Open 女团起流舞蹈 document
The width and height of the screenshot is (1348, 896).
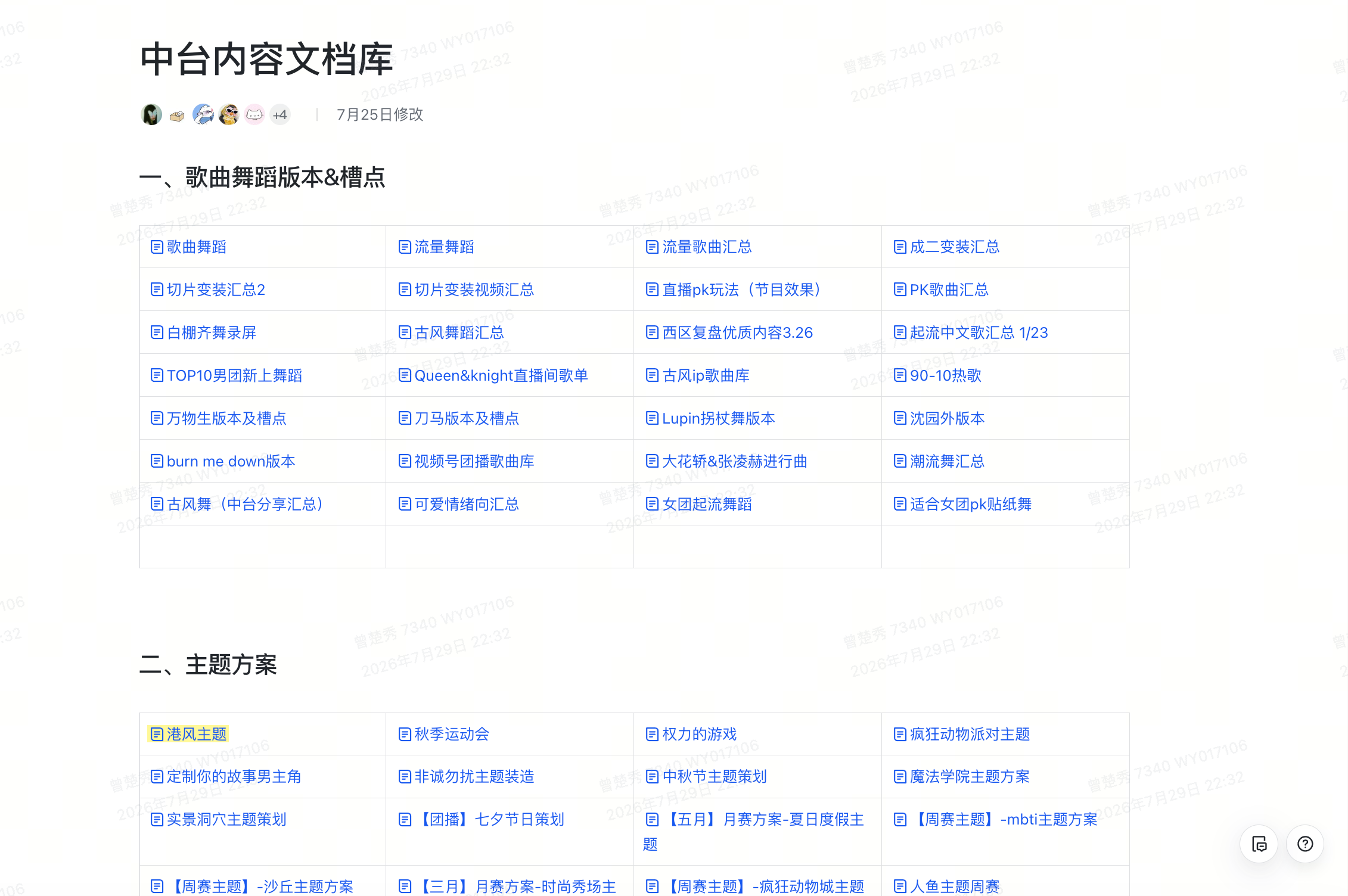click(x=699, y=504)
